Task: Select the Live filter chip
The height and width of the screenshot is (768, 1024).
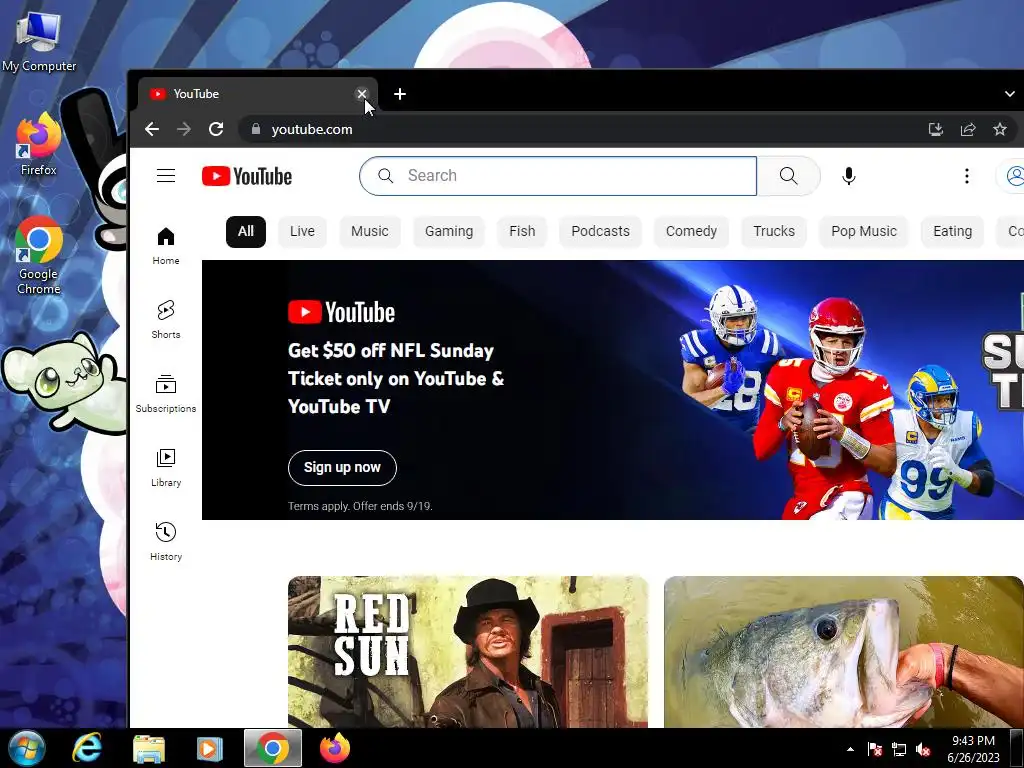Action: point(302,231)
